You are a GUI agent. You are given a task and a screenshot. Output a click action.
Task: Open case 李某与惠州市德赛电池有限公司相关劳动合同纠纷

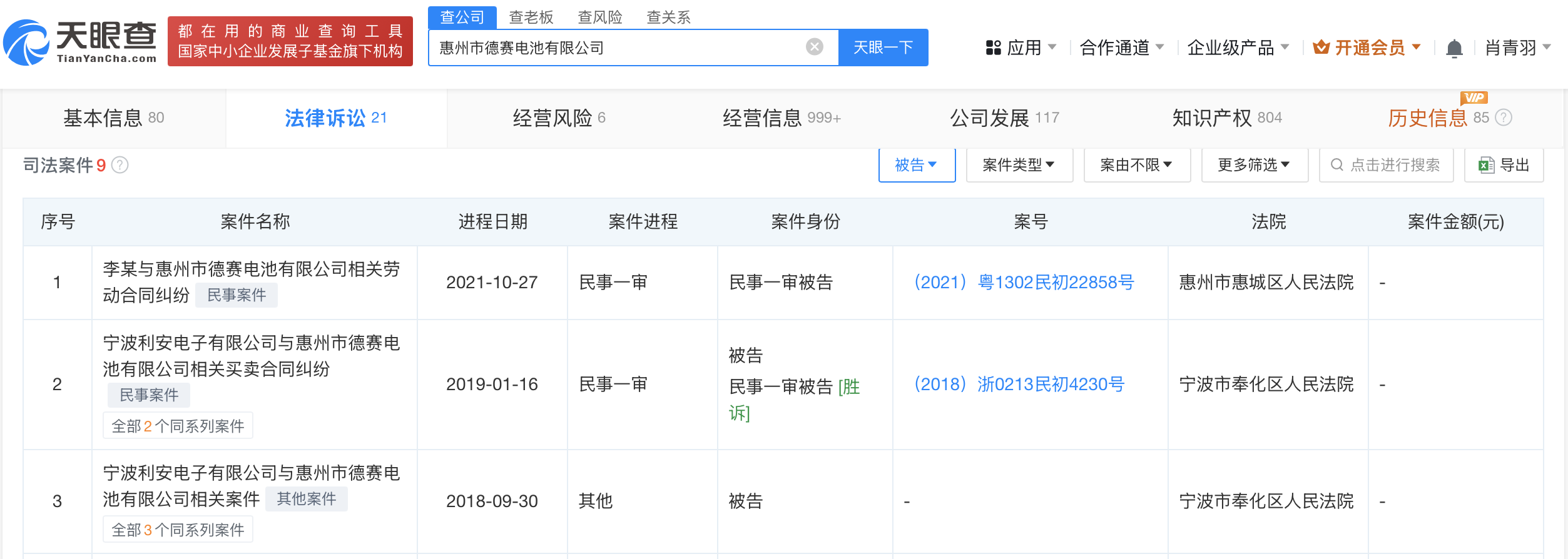[252, 281]
